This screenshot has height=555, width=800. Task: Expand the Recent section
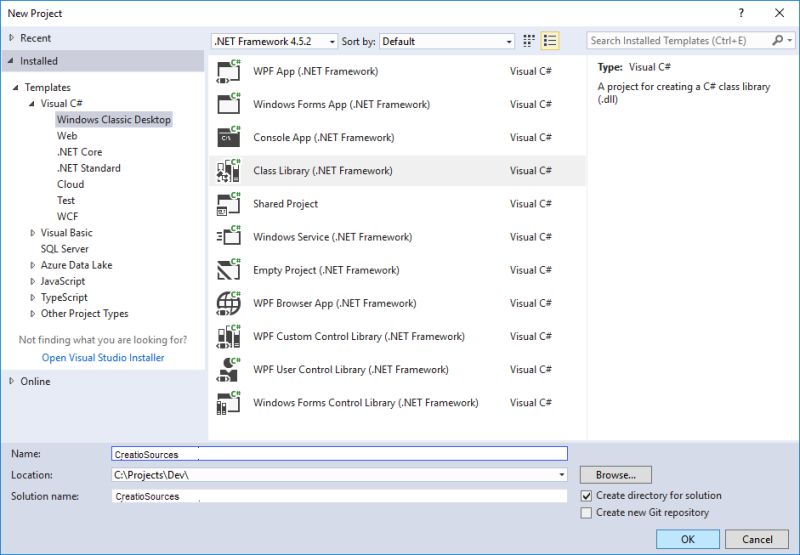coord(11,38)
